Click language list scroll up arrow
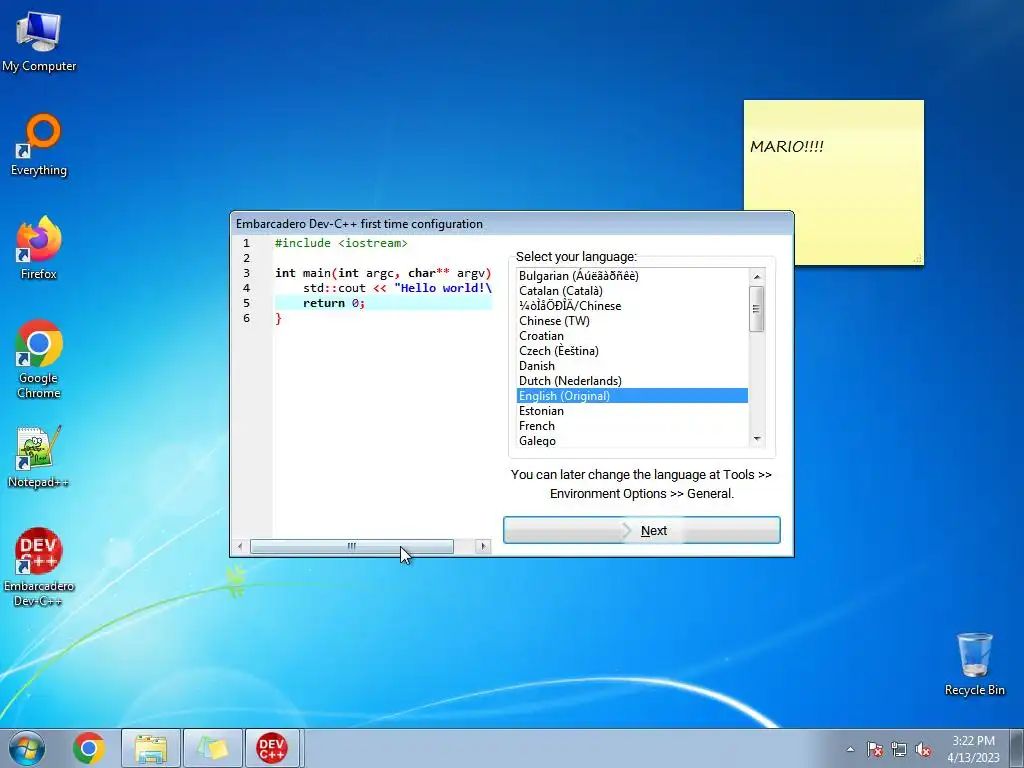Image resolution: width=1024 pixels, height=768 pixels. pos(757,277)
